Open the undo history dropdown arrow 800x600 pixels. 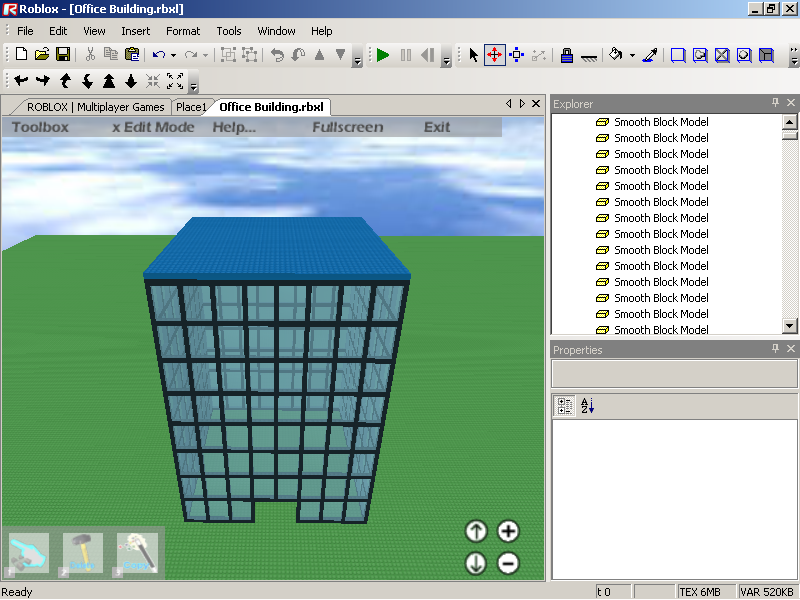tap(173, 56)
